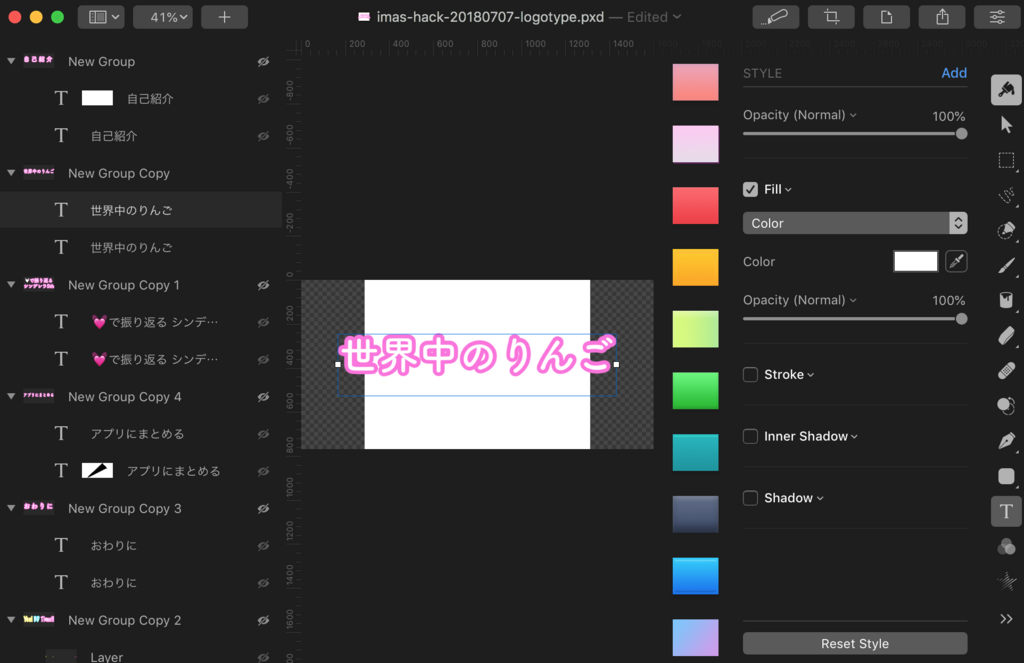Screen dimensions: 1024x663
Task: Pick a fill color with the eyedropper
Action: [956, 261]
